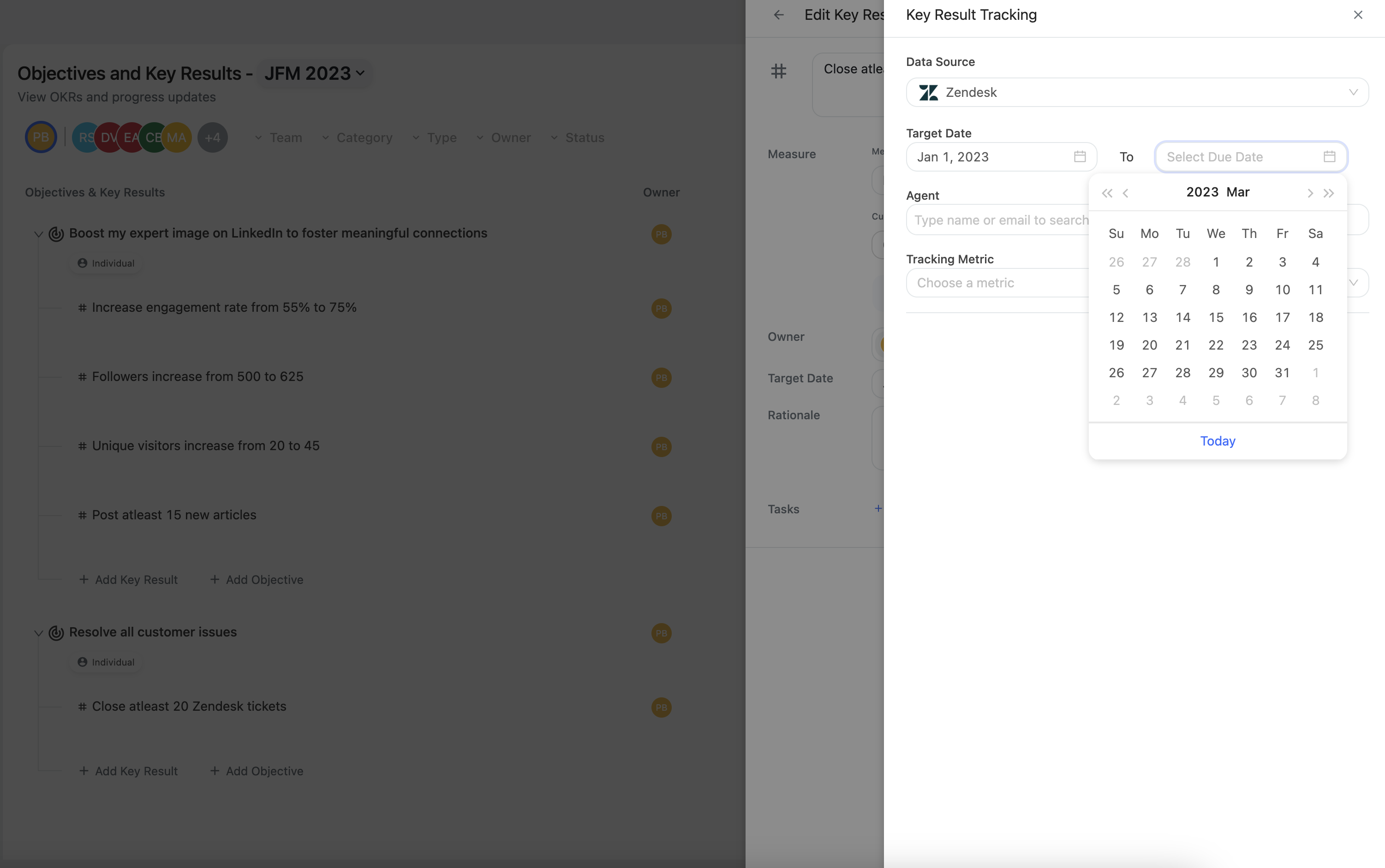Click Individual tag under LinkedIn objective
1385x868 pixels.
(106, 263)
